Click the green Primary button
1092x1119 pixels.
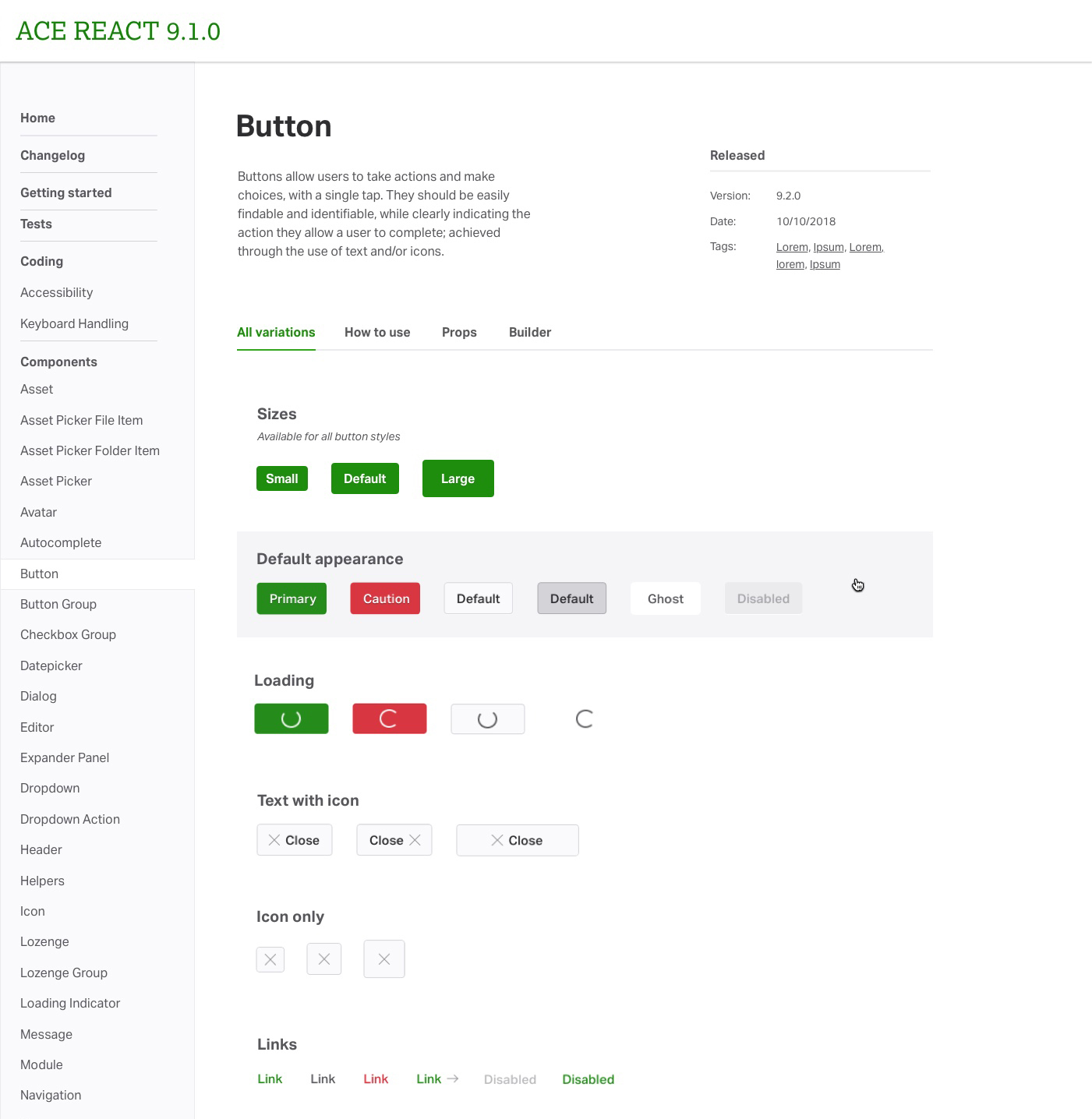pyautogui.click(x=292, y=598)
